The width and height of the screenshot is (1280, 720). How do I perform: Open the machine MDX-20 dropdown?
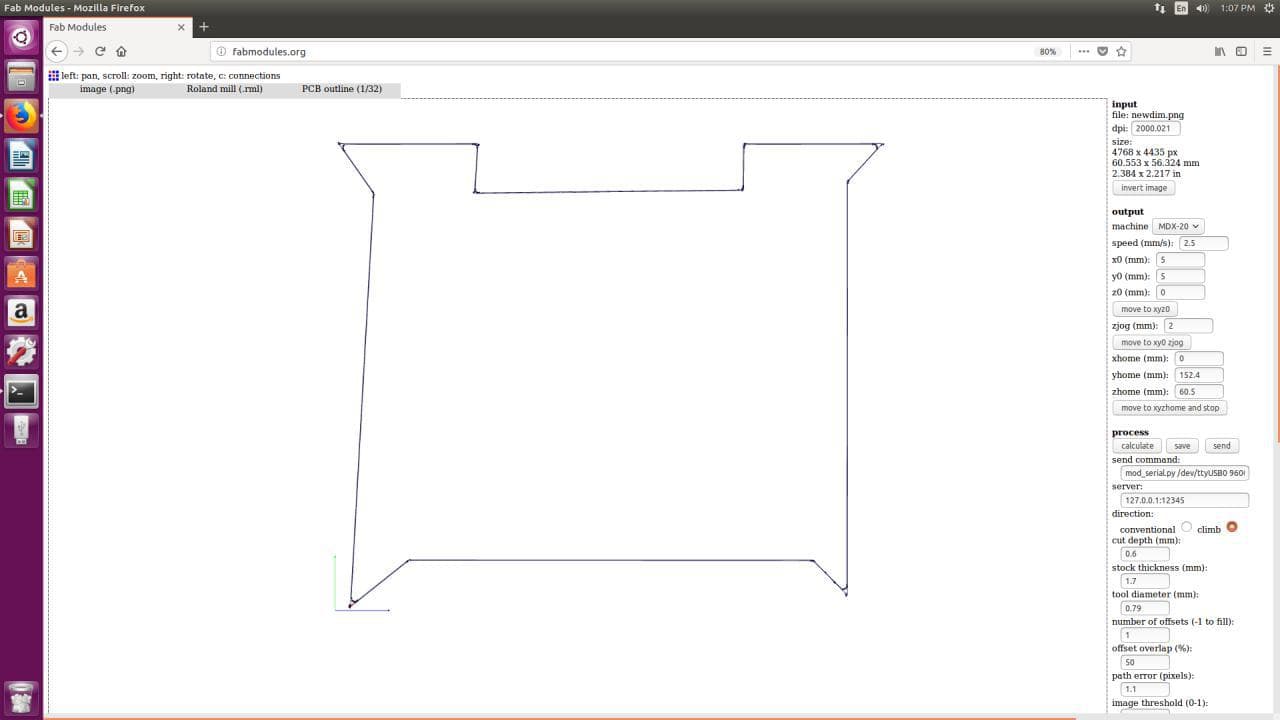click(1177, 226)
